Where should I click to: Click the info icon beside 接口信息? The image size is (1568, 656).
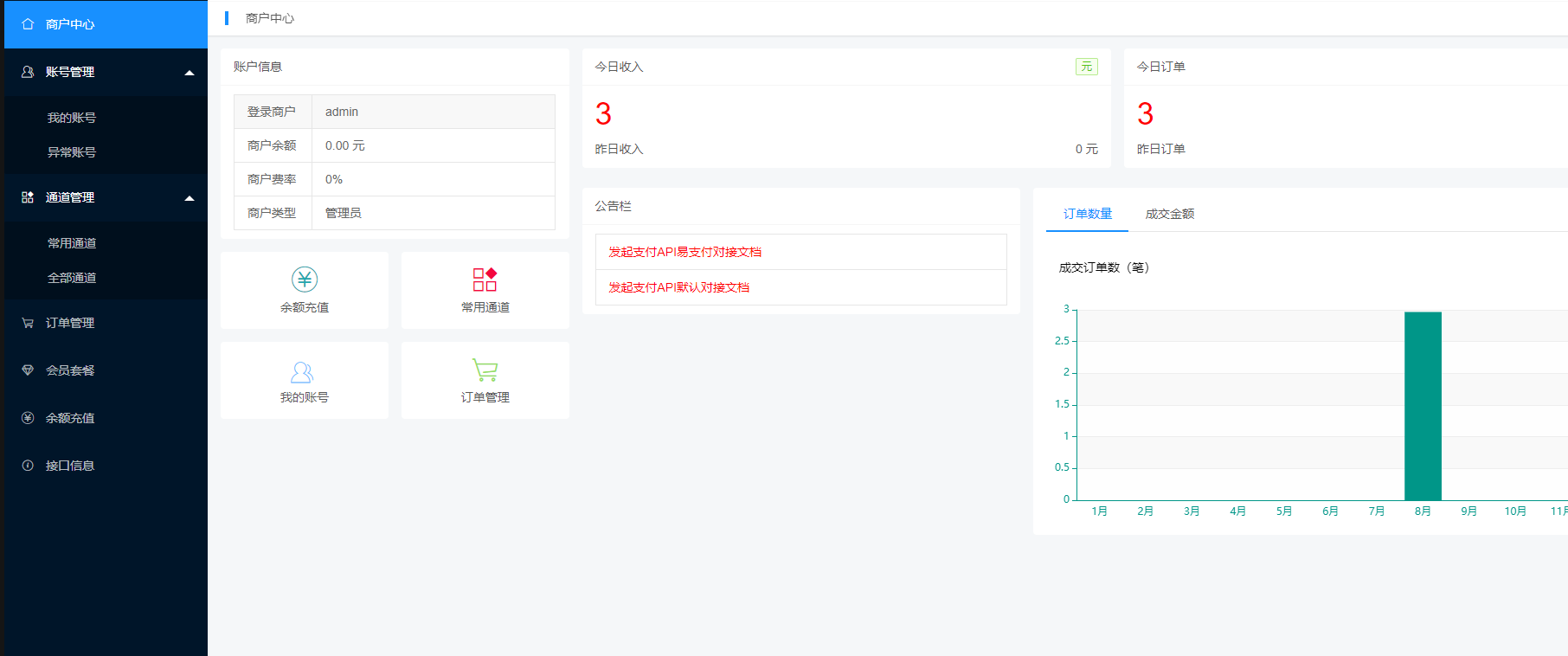pos(28,466)
